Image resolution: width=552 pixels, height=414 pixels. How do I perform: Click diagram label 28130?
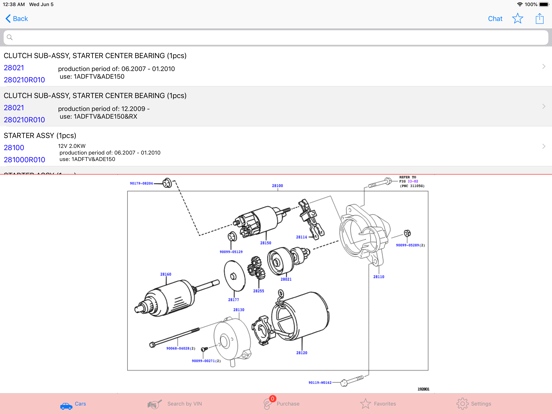coord(239,310)
